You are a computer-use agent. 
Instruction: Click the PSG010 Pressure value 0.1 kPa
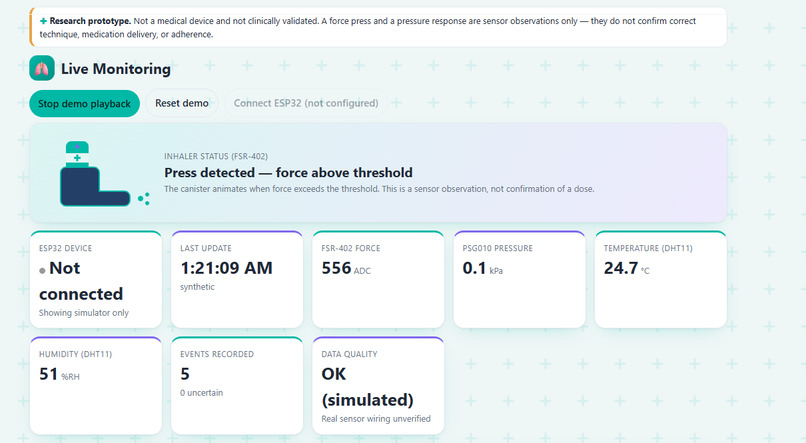click(482, 268)
